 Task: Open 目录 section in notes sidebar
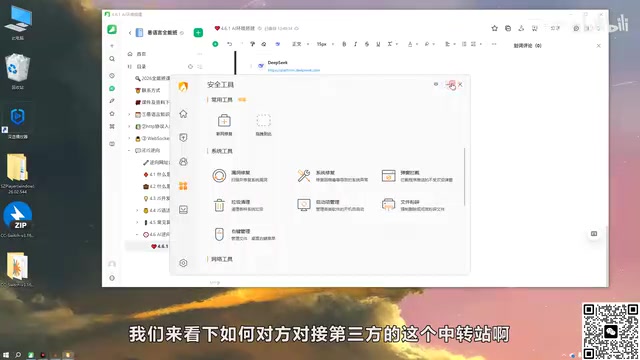141,66
